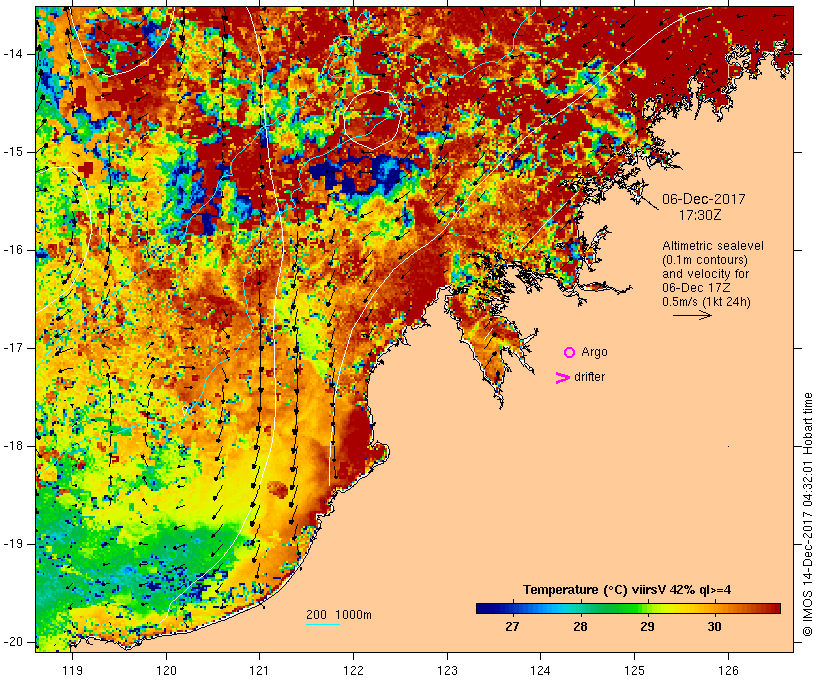Image resolution: width=820 pixels, height=680 pixels.
Task: Click the '27' colorbar tick label
Action: tap(512, 627)
